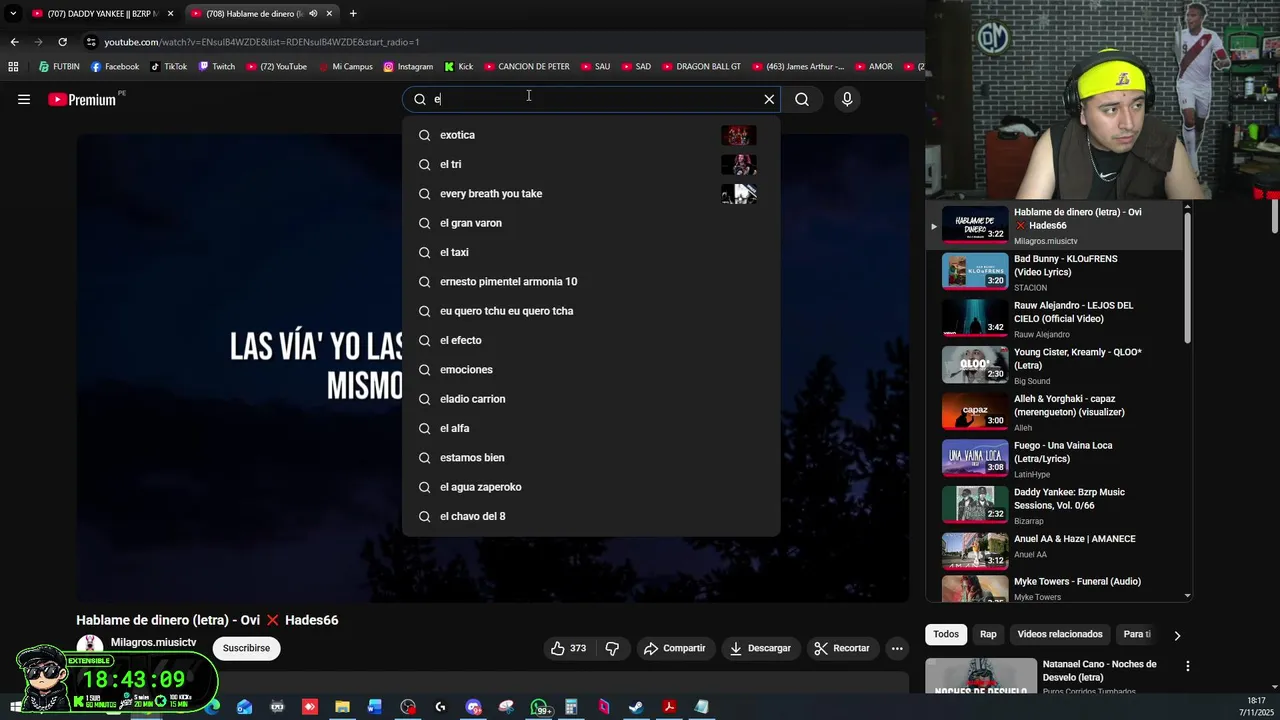Open the YouTube hamburger guide menu
The image size is (1280, 720).
24,99
